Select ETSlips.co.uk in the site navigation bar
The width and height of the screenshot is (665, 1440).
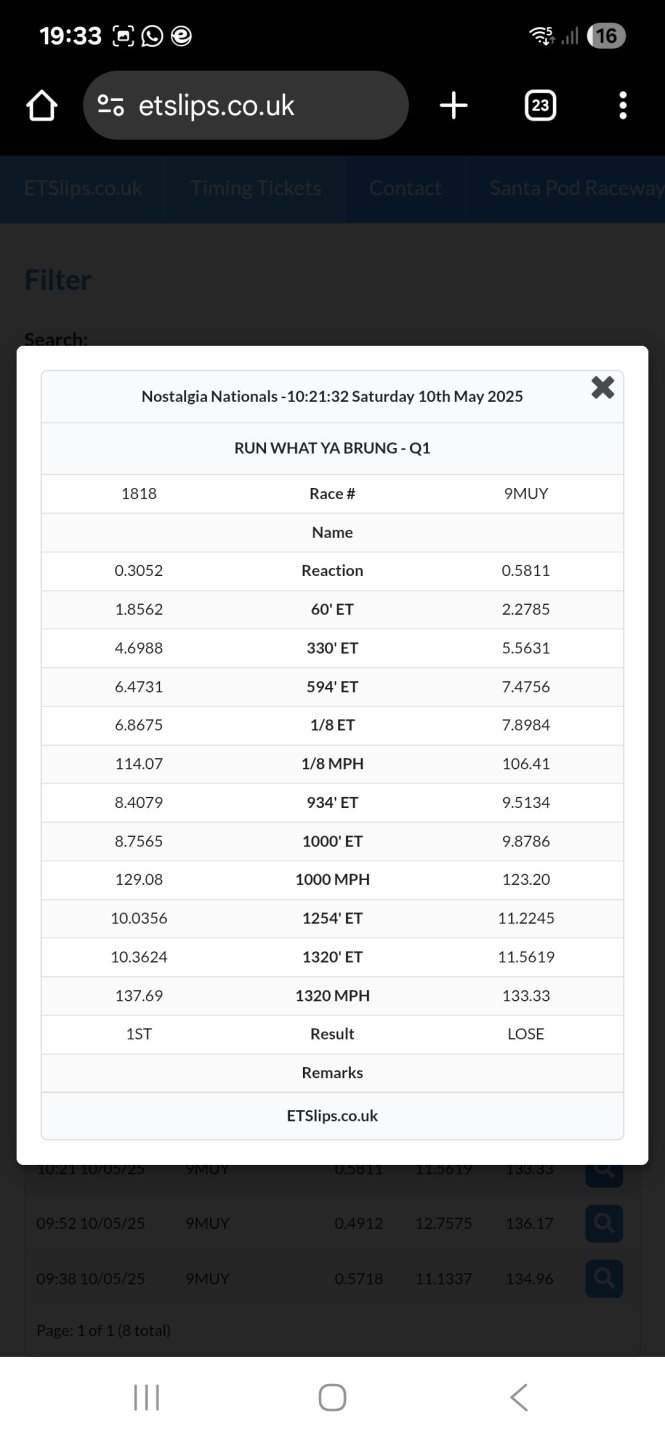83,188
